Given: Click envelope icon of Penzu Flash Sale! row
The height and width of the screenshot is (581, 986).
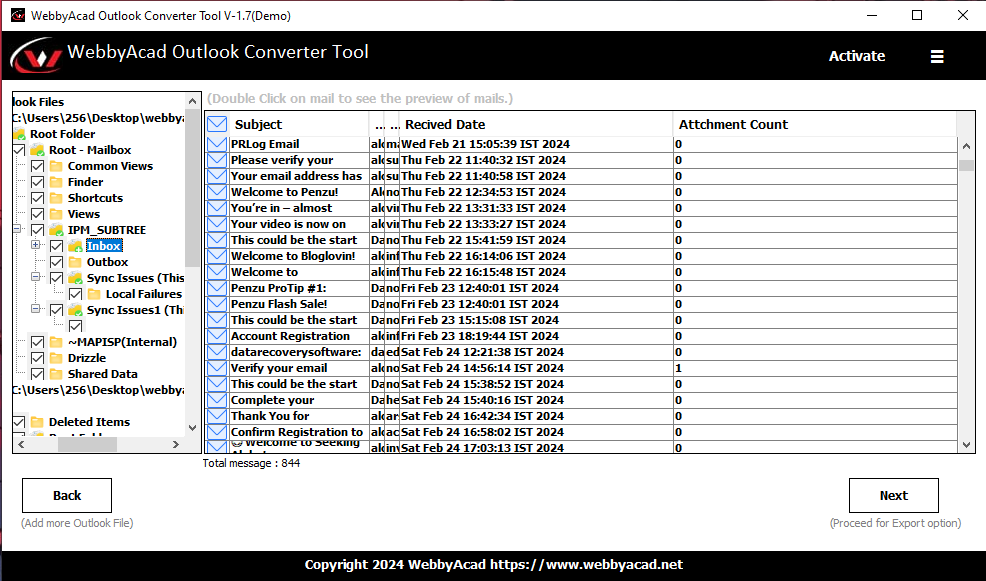Looking at the screenshot, I should click(x=217, y=304).
